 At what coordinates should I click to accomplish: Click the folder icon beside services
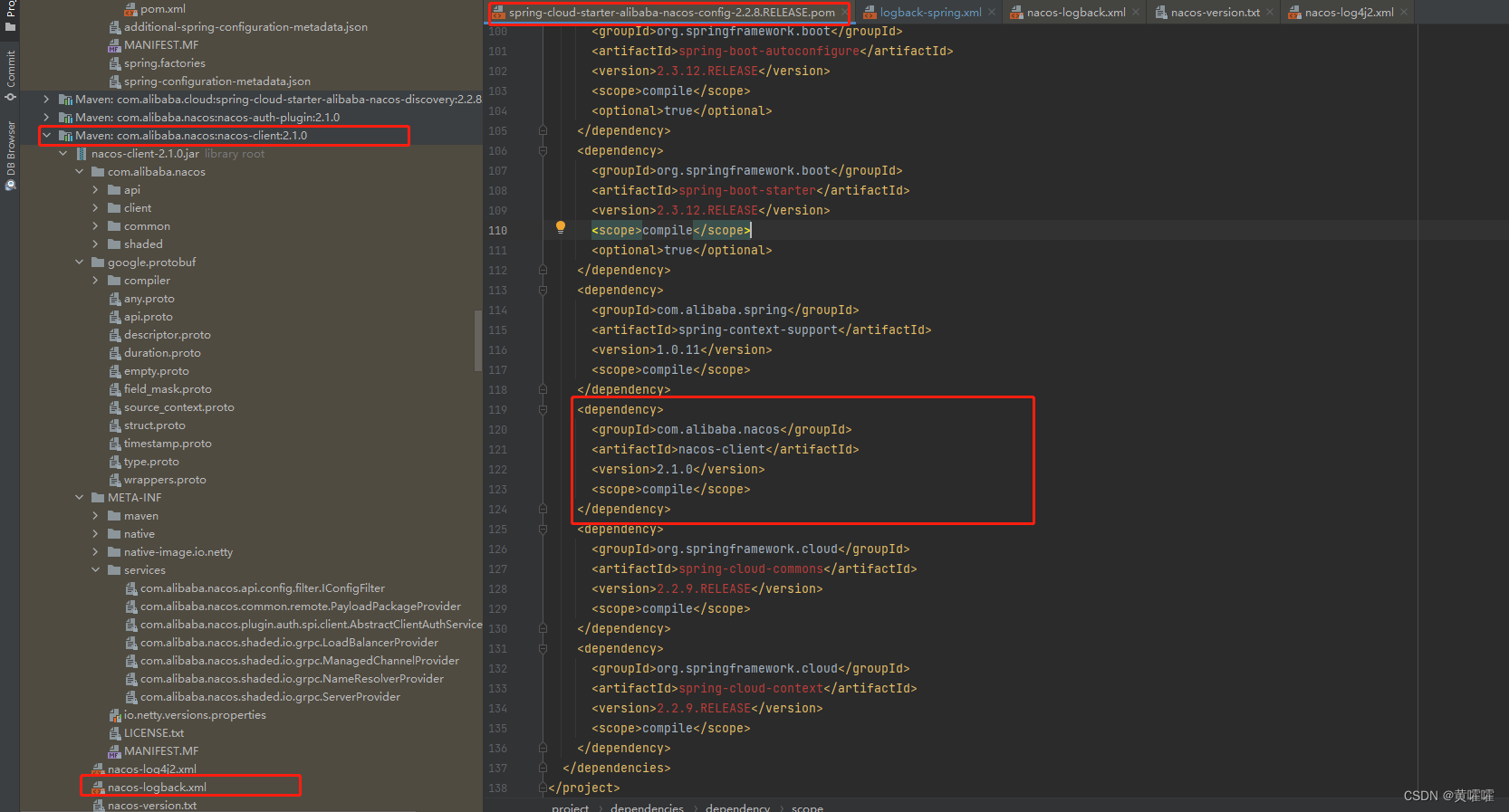click(x=114, y=570)
